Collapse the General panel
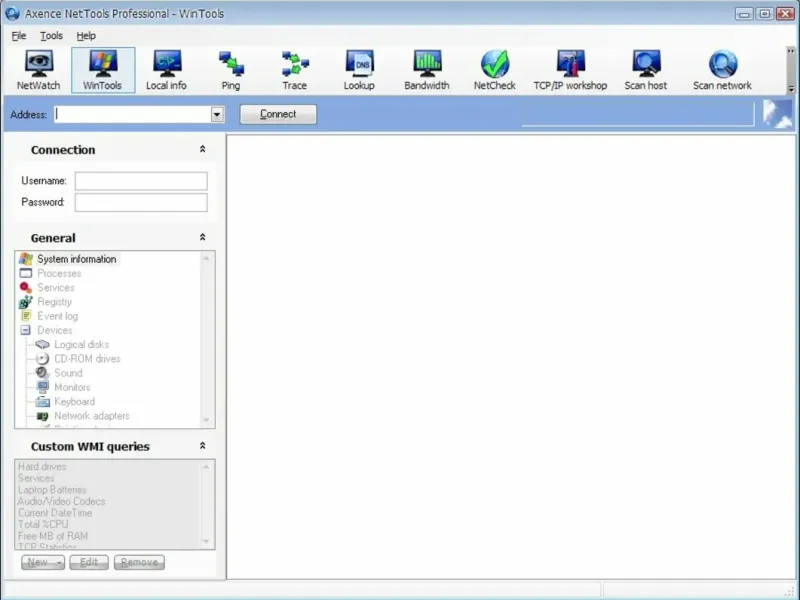The height and width of the screenshot is (600, 800). [x=203, y=238]
